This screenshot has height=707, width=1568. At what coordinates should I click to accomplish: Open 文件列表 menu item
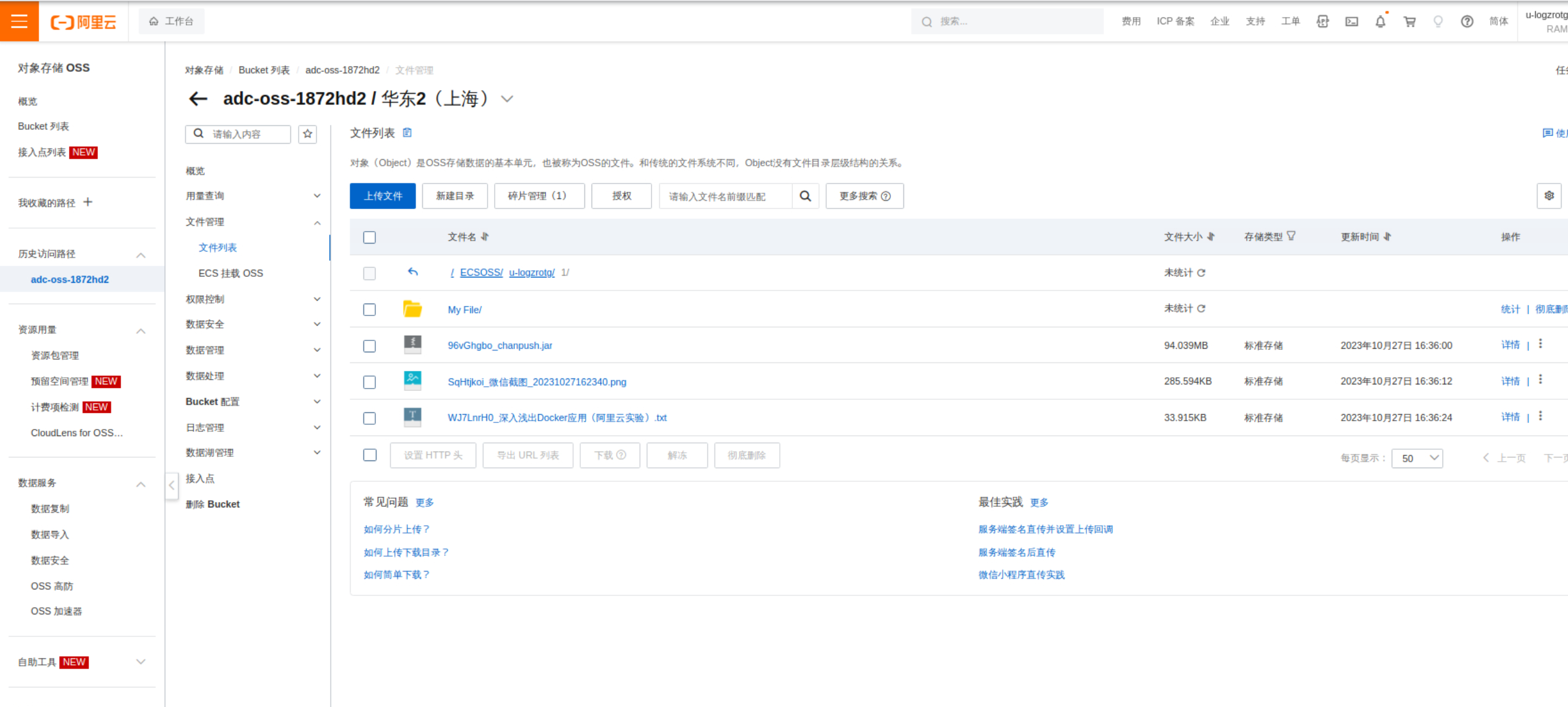click(217, 248)
